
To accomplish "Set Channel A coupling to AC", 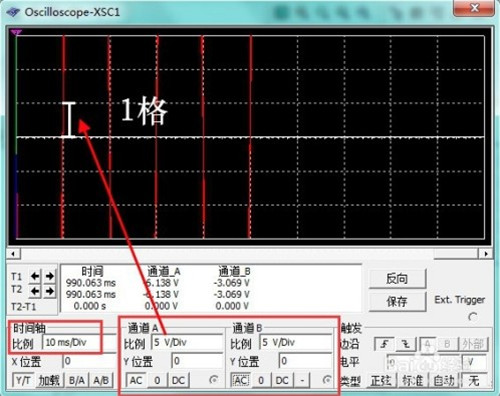I will click(x=136, y=380).
